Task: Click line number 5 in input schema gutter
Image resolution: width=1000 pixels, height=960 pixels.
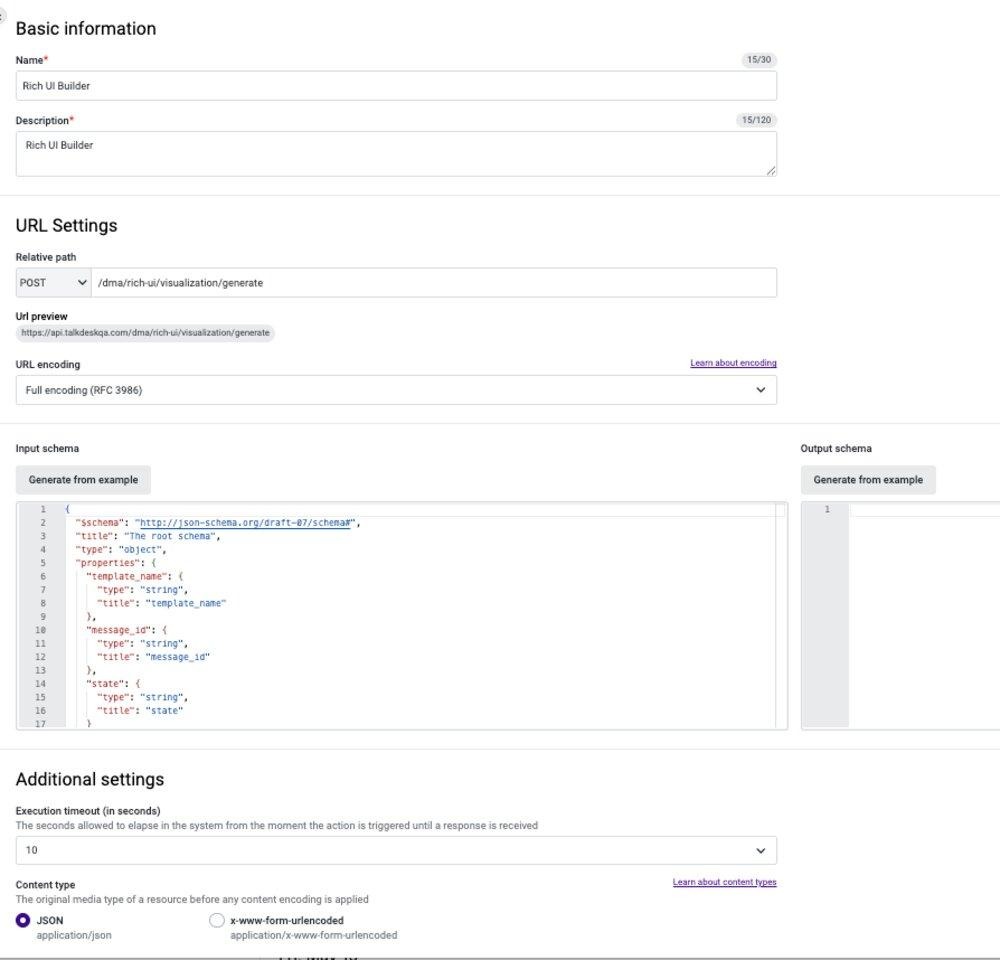Action: tap(43, 563)
